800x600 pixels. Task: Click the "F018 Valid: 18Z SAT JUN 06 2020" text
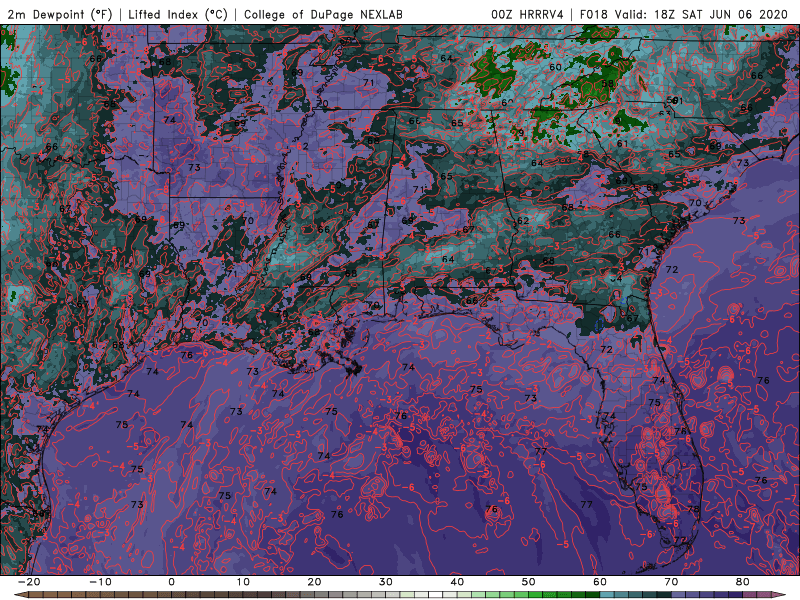[684, 15]
